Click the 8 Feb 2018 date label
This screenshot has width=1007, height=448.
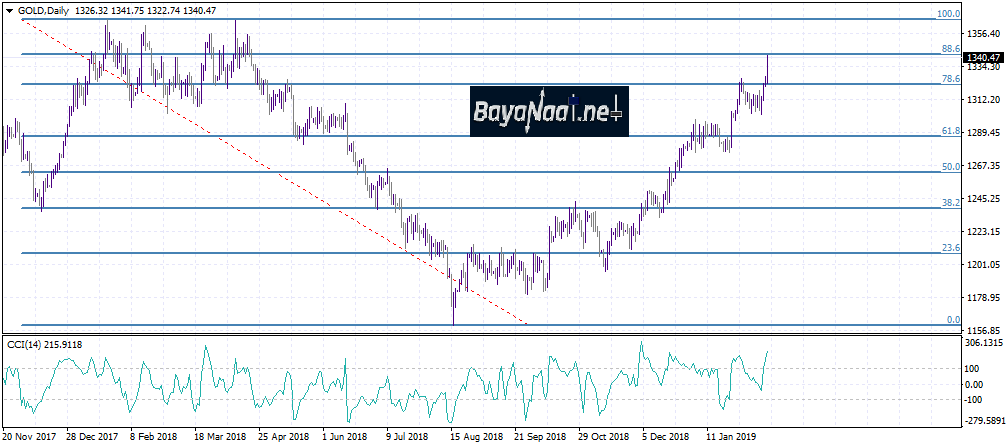click(x=152, y=436)
